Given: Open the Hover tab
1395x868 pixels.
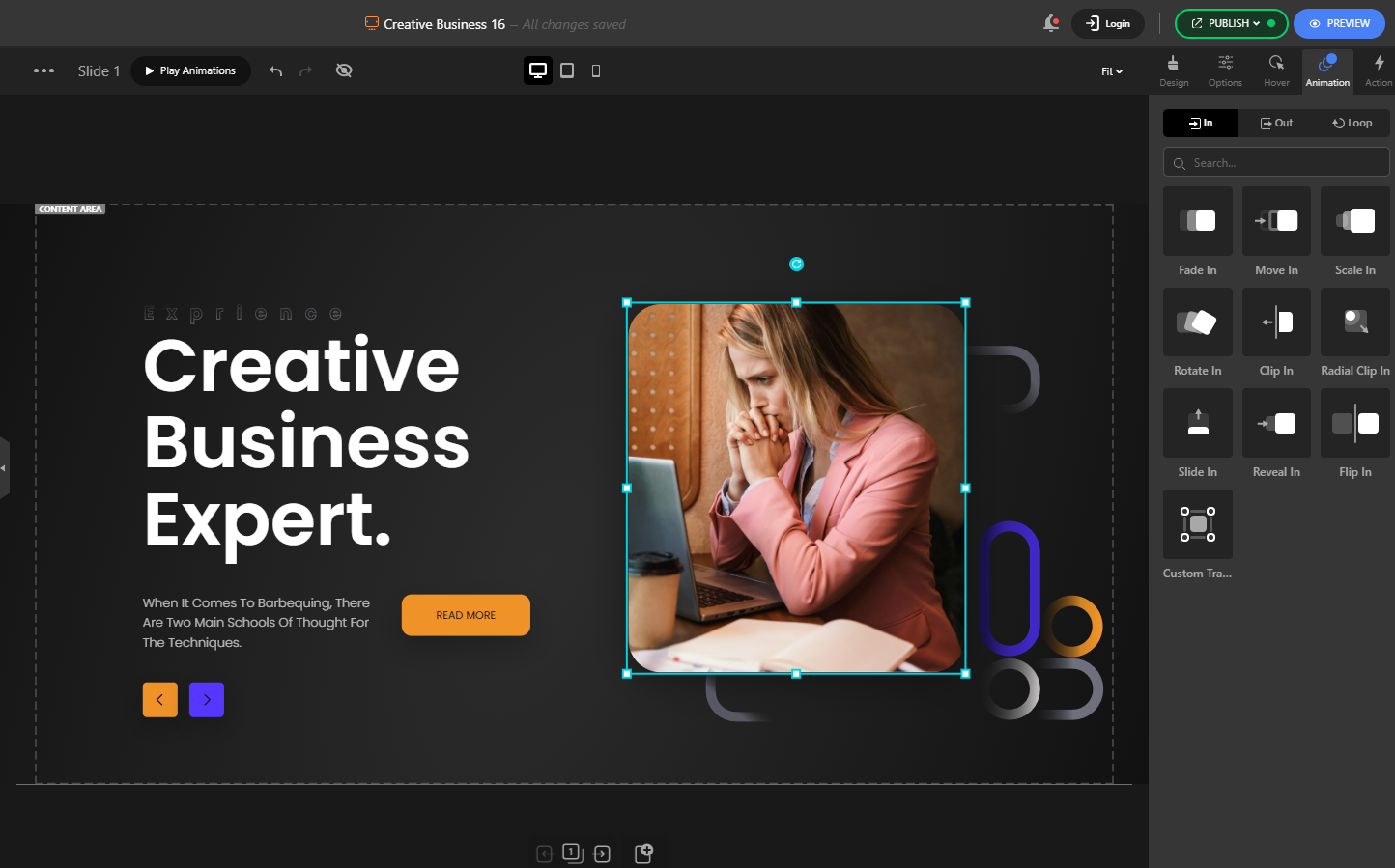Looking at the screenshot, I should click(1276, 70).
